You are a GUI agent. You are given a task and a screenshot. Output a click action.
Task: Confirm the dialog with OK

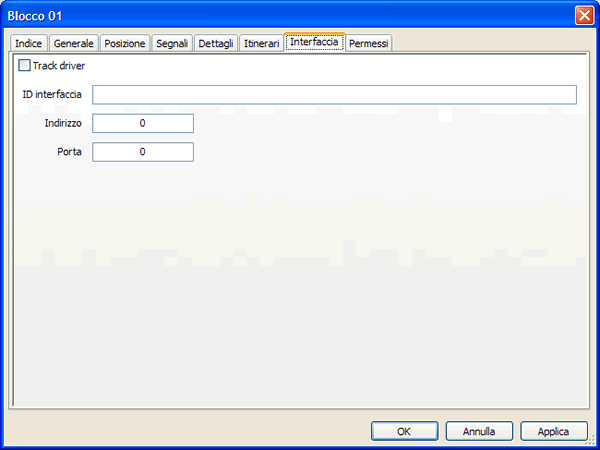404,431
